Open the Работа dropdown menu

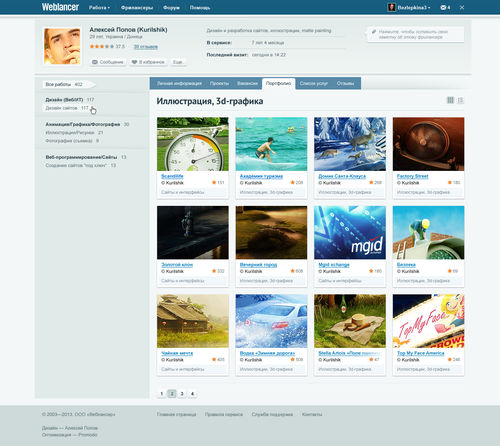pos(99,7)
